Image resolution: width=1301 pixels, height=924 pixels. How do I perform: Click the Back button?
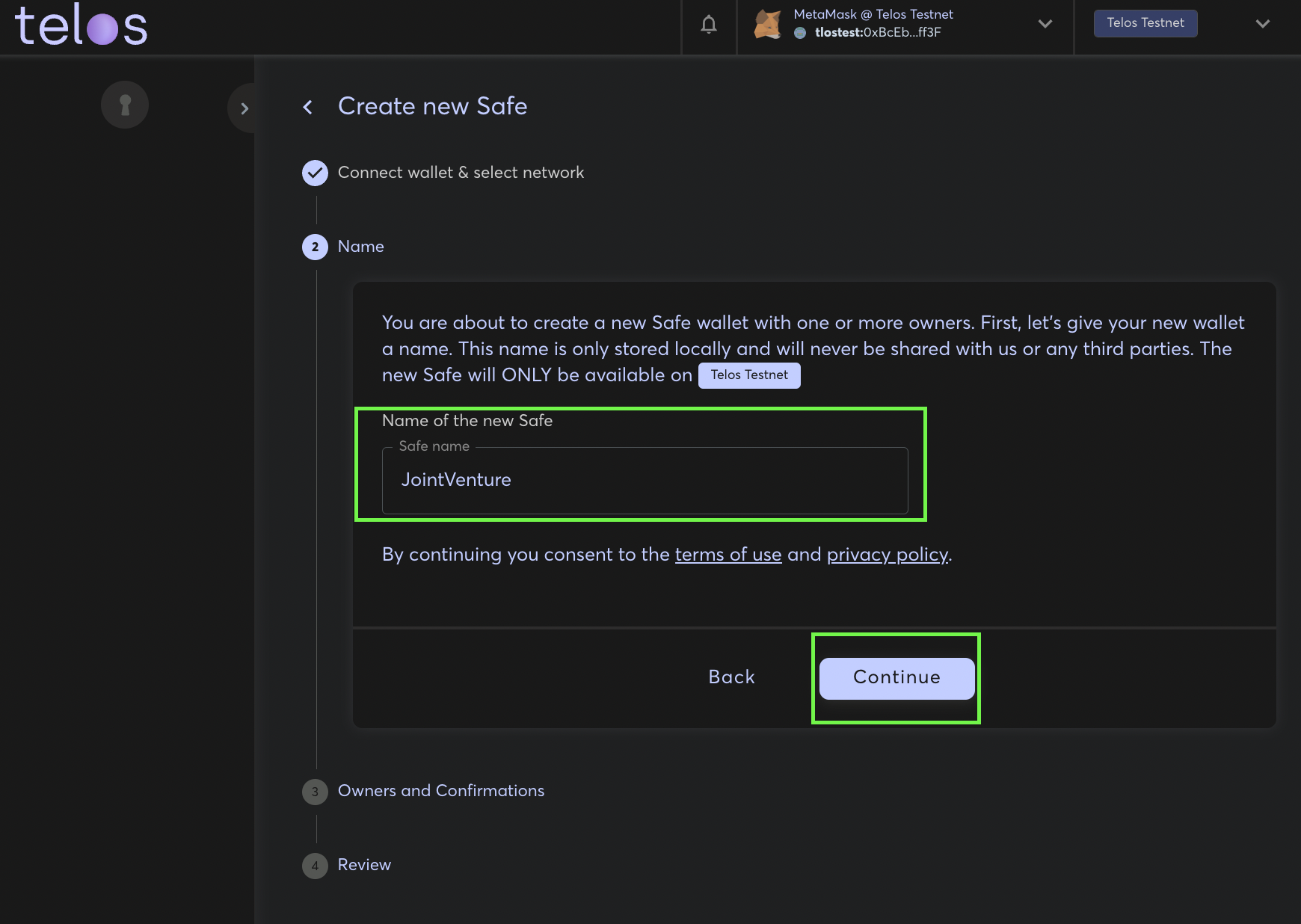click(731, 677)
